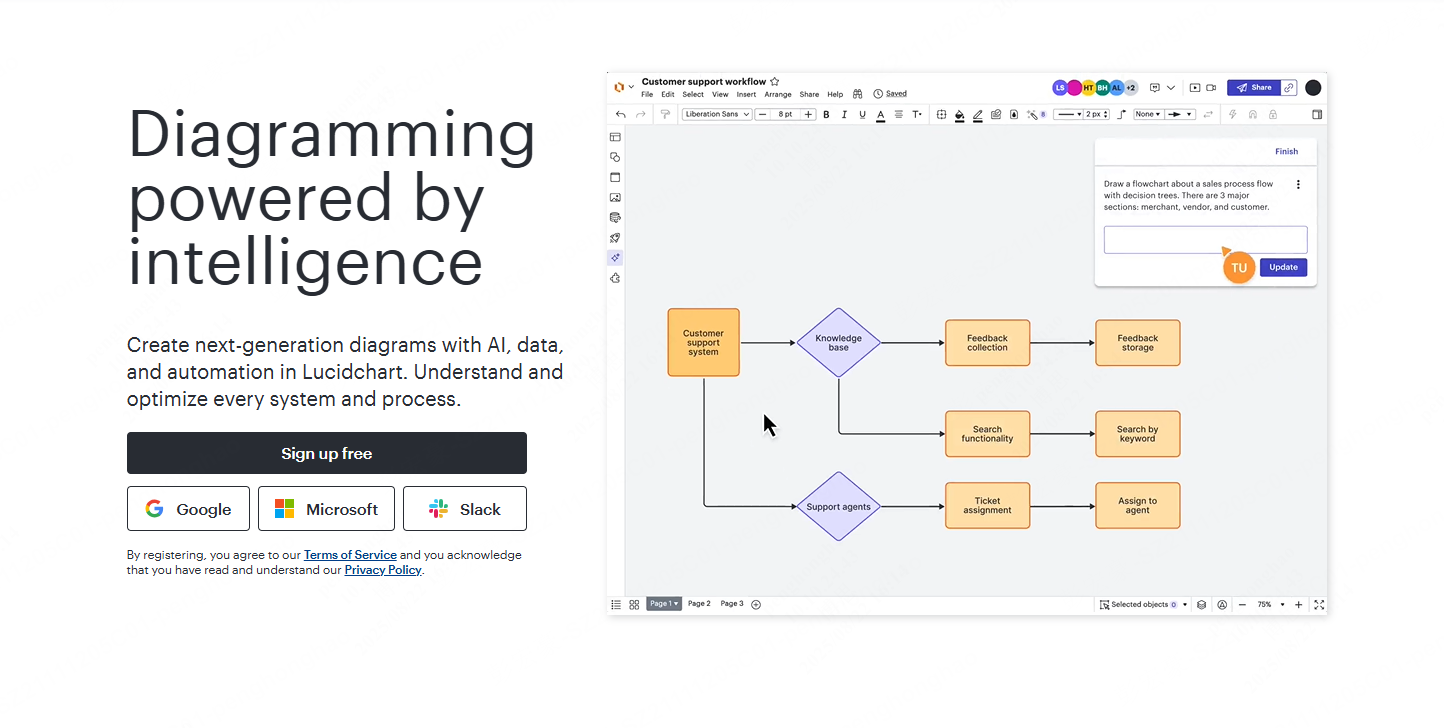Image resolution: width=1444 pixels, height=728 pixels.
Task: Toggle the right side panel icon
Action: point(1317,115)
